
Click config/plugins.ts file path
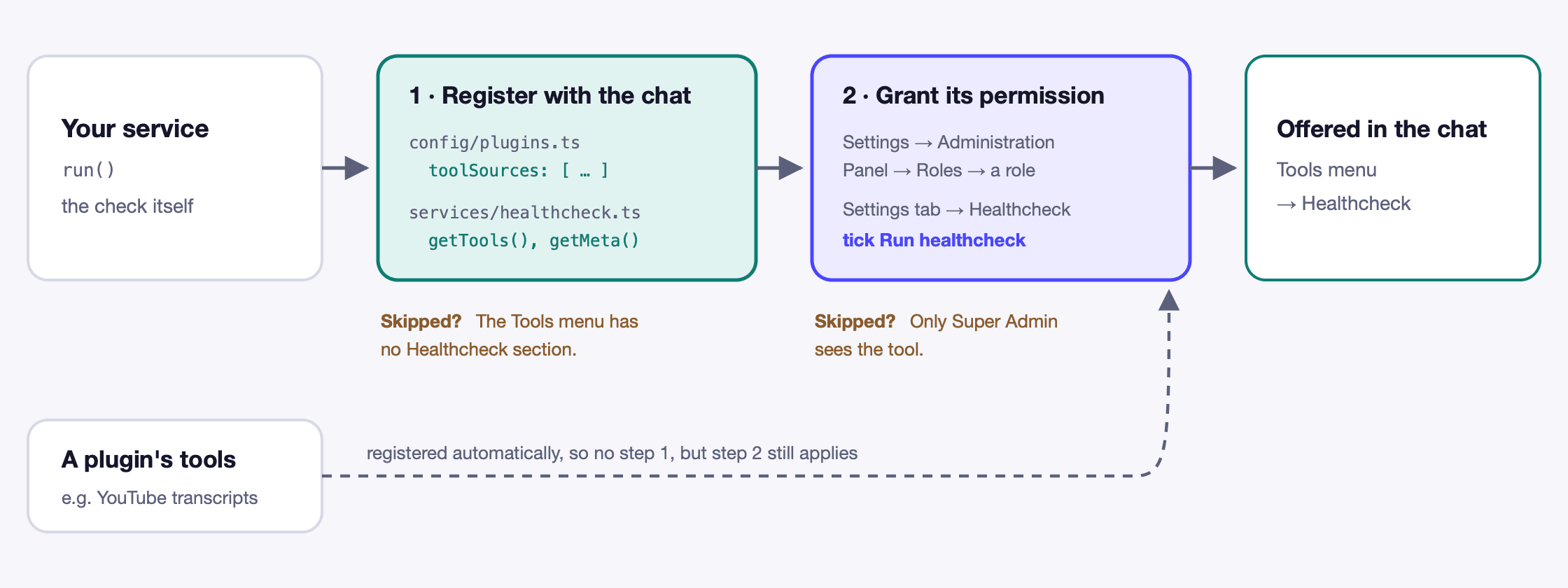495,143
